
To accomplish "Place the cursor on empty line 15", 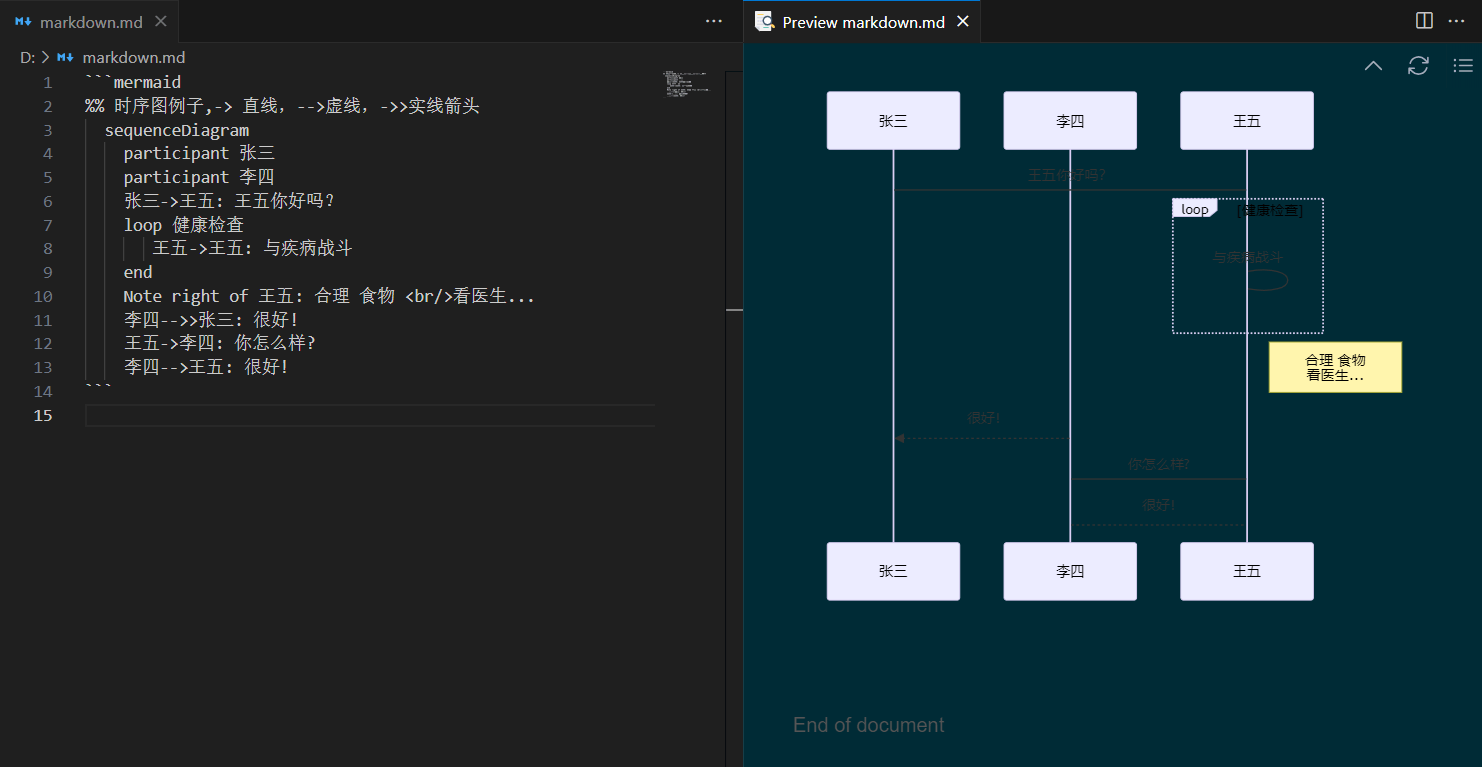I will pyautogui.click(x=370, y=415).
